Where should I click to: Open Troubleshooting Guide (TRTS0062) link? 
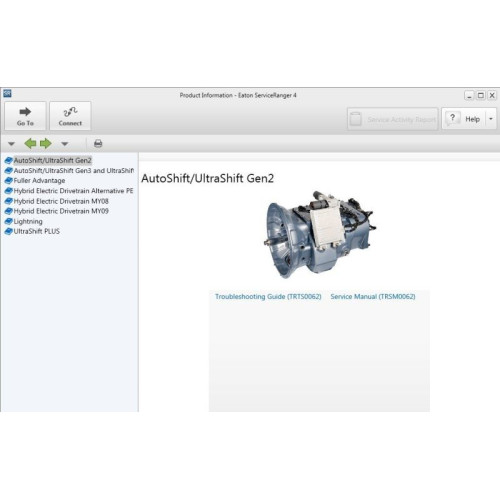point(268,297)
